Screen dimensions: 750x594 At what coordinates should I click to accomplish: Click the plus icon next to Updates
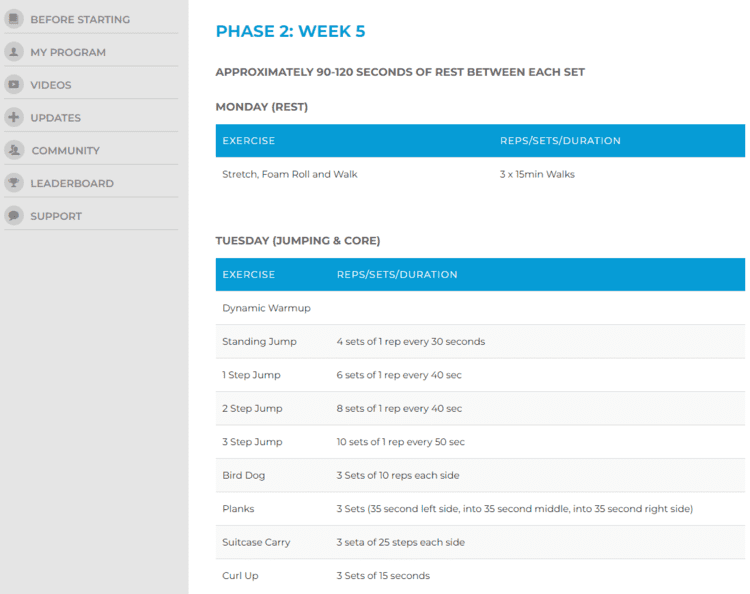14,117
